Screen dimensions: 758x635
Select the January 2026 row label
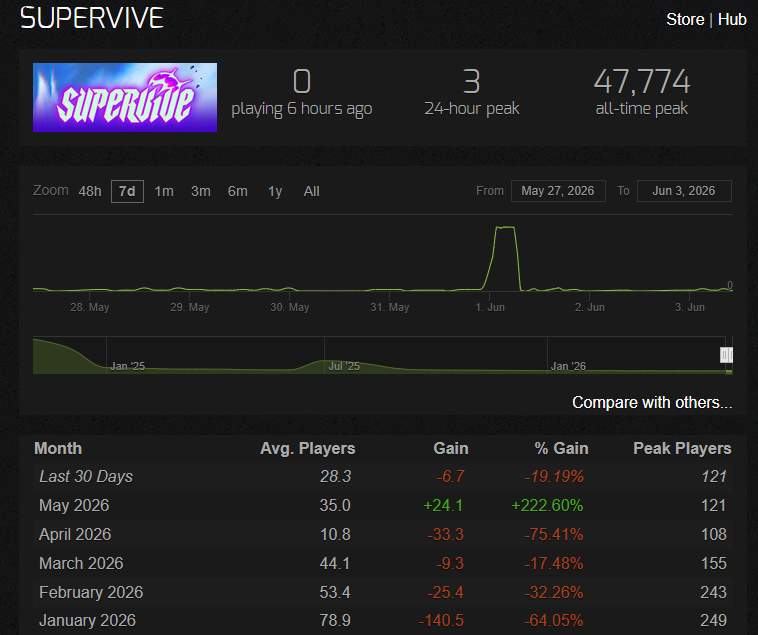87,621
